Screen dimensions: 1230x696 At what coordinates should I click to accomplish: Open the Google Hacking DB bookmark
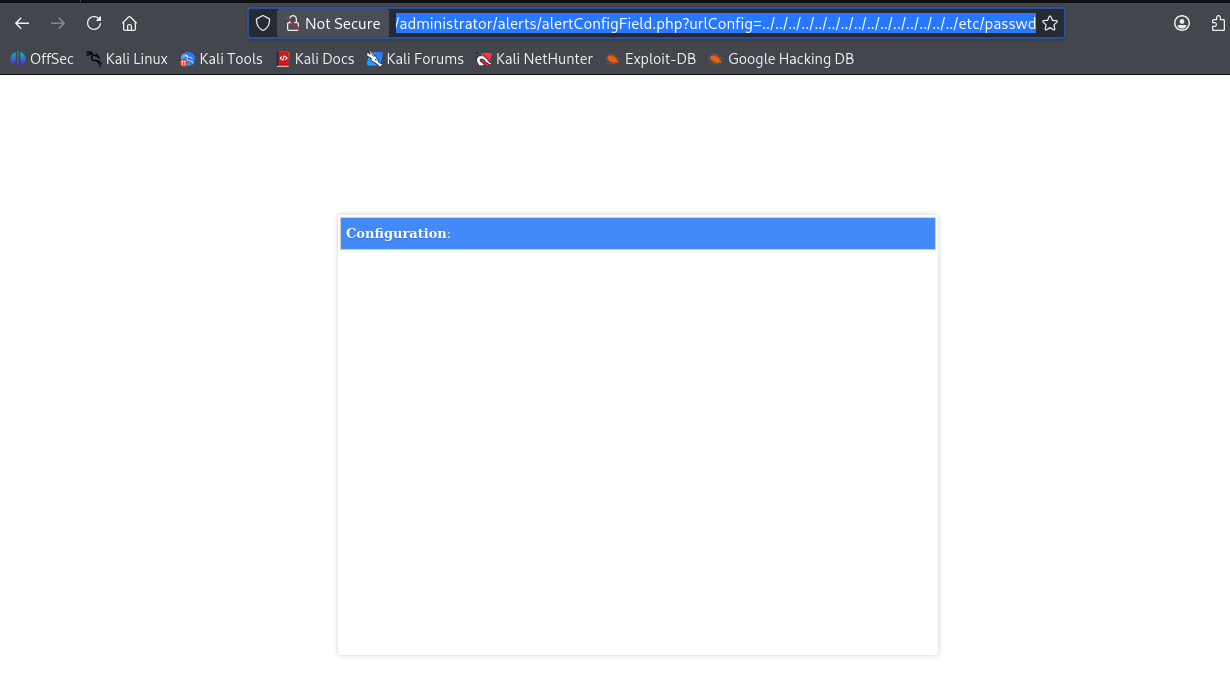(x=781, y=59)
